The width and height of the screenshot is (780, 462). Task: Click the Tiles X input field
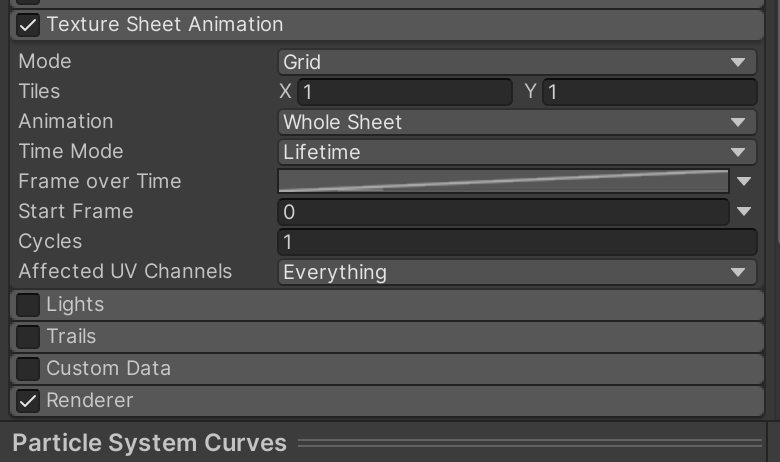[x=404, y=92]
